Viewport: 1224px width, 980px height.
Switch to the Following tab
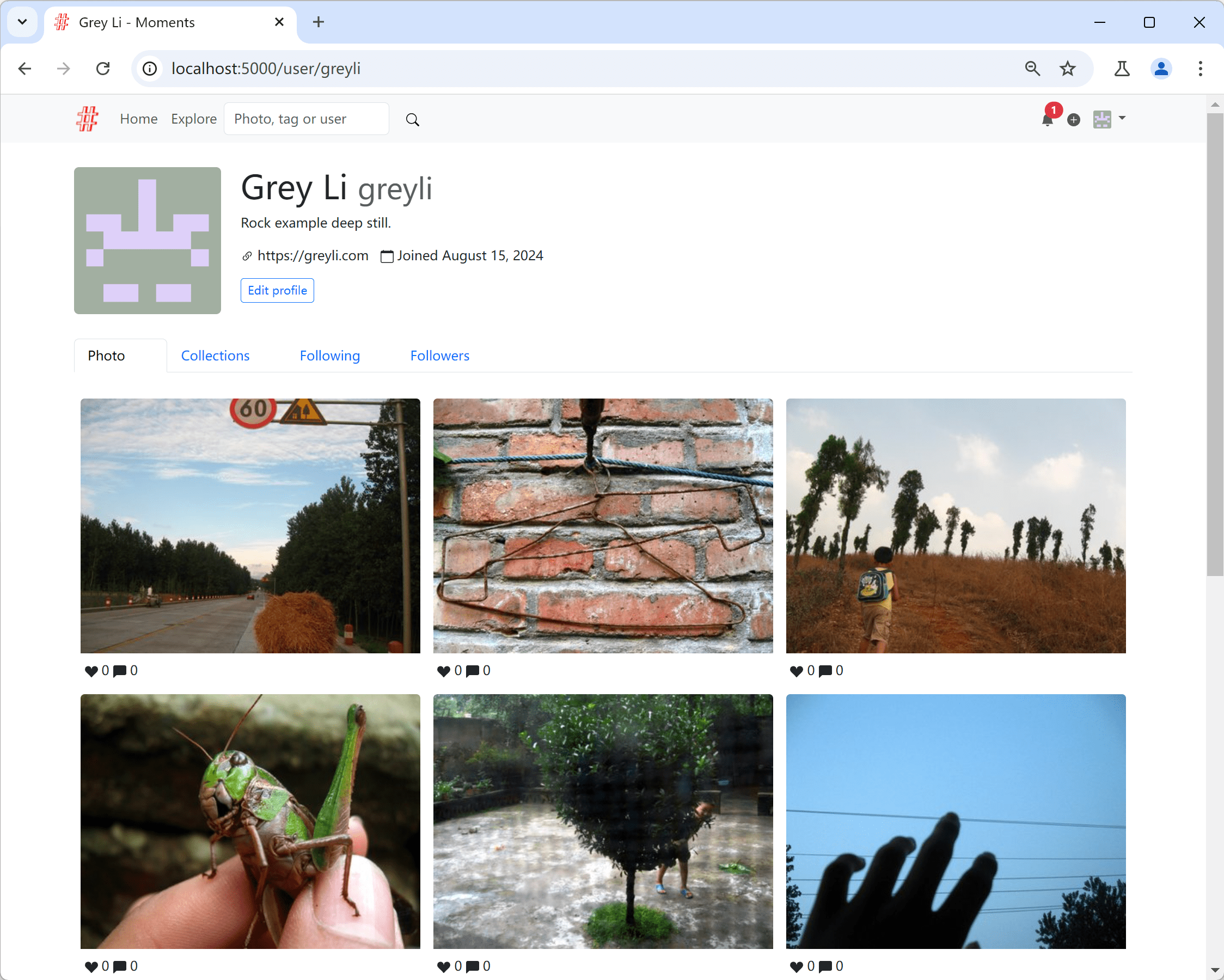[330, 356]
